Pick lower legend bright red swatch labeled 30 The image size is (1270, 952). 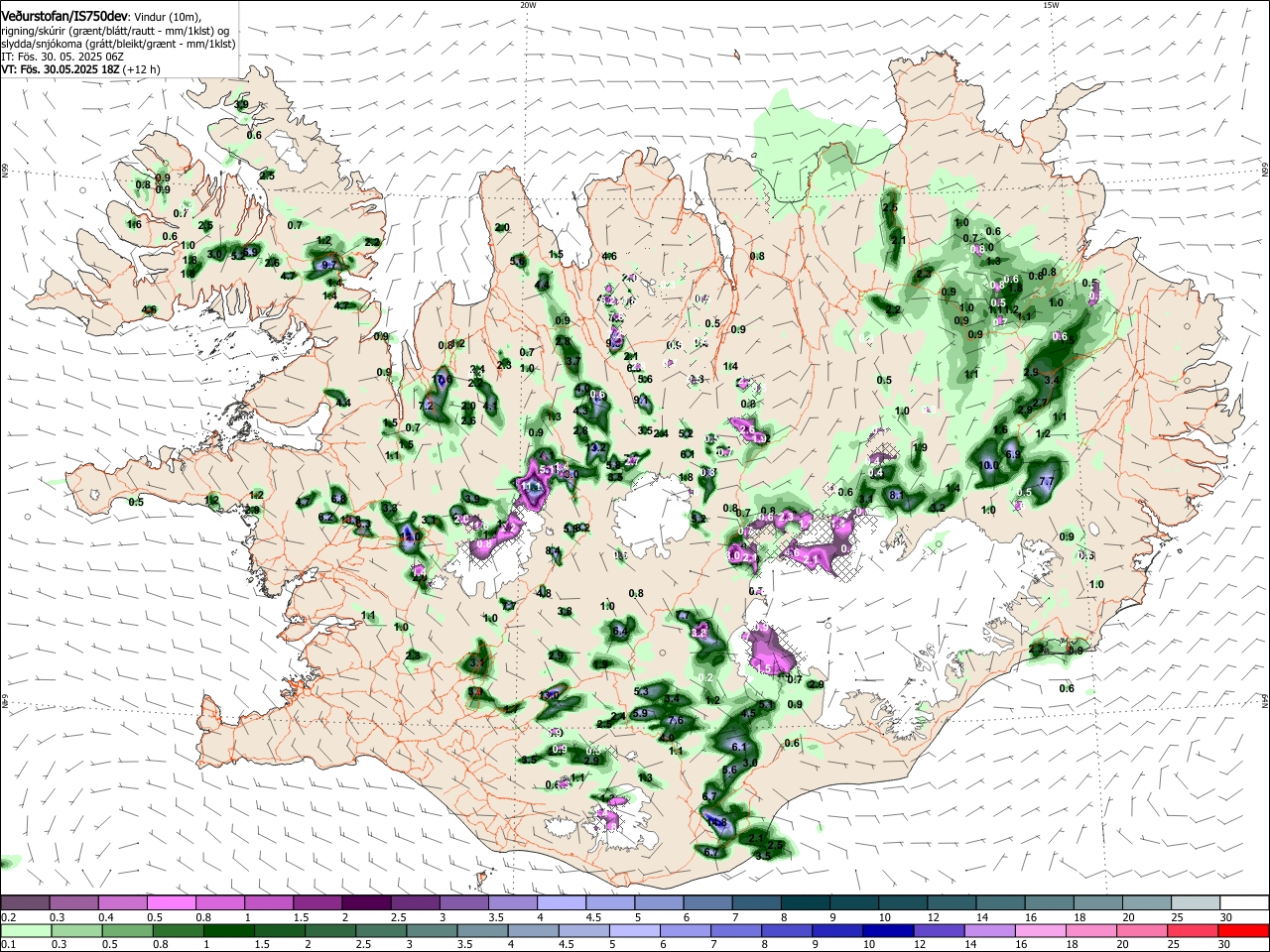(1243, 930)
